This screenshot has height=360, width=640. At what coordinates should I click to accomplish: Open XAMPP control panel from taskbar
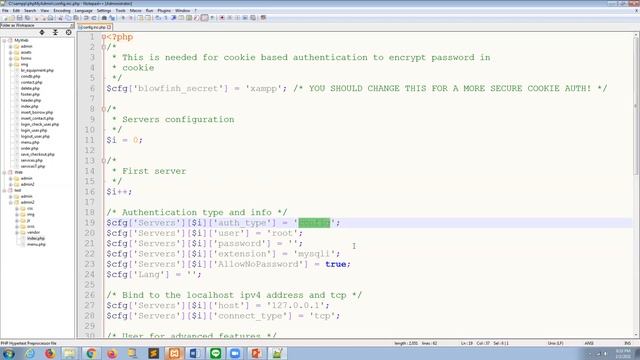click(x=174, y=353)
